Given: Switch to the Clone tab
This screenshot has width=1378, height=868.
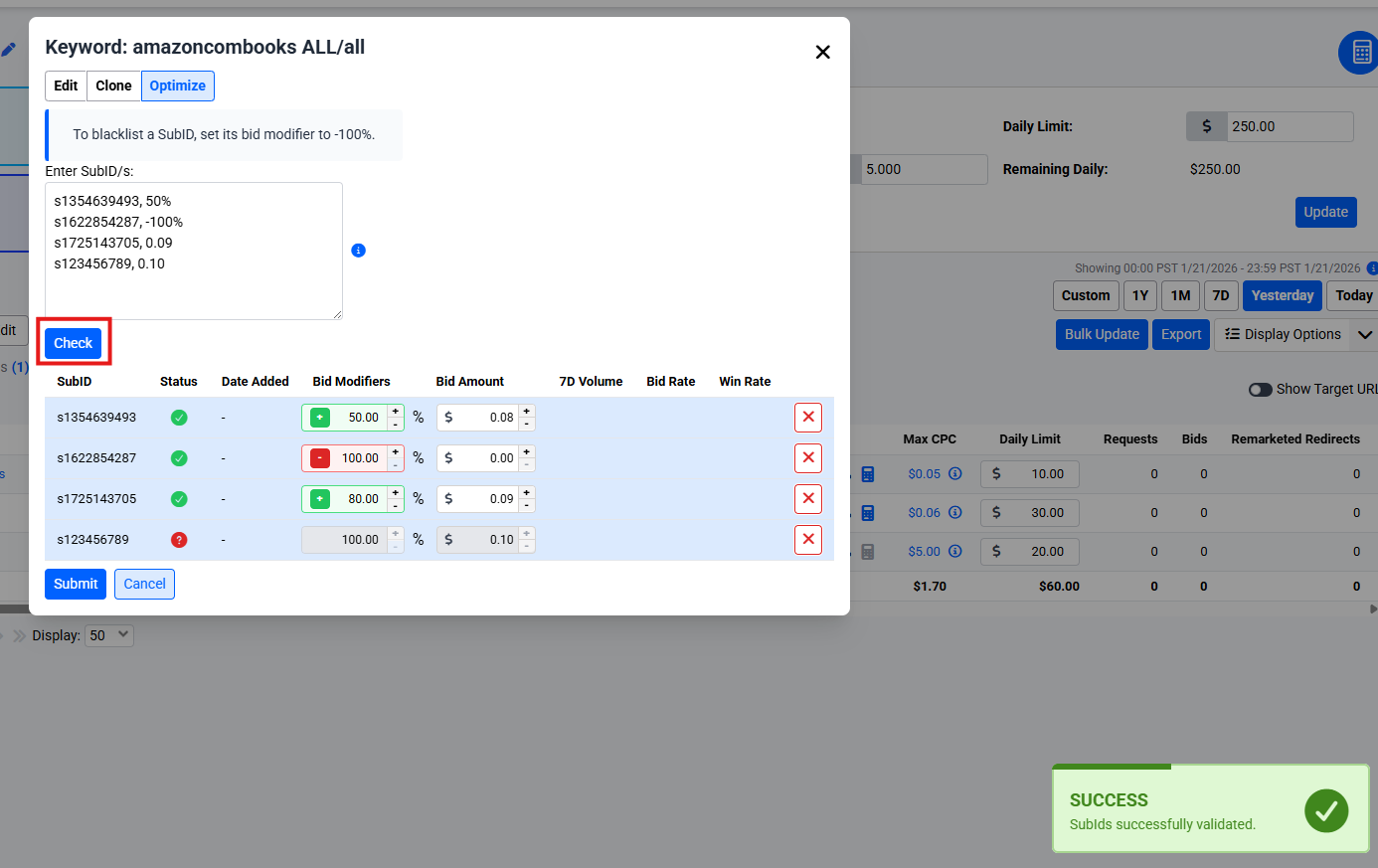Looking at the screenshot, I should coord(113,87).
